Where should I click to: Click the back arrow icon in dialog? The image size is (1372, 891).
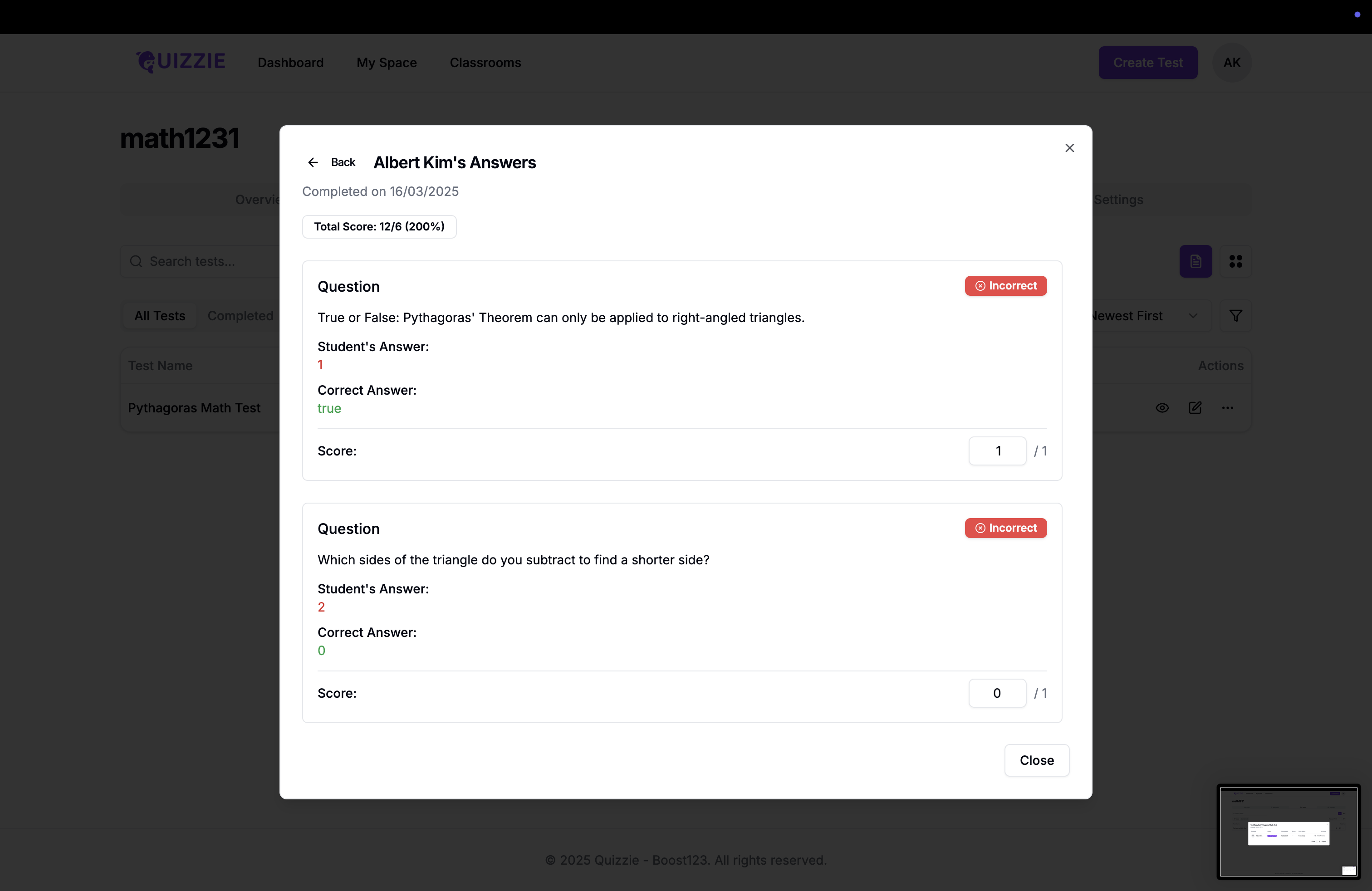pos(313,162)
